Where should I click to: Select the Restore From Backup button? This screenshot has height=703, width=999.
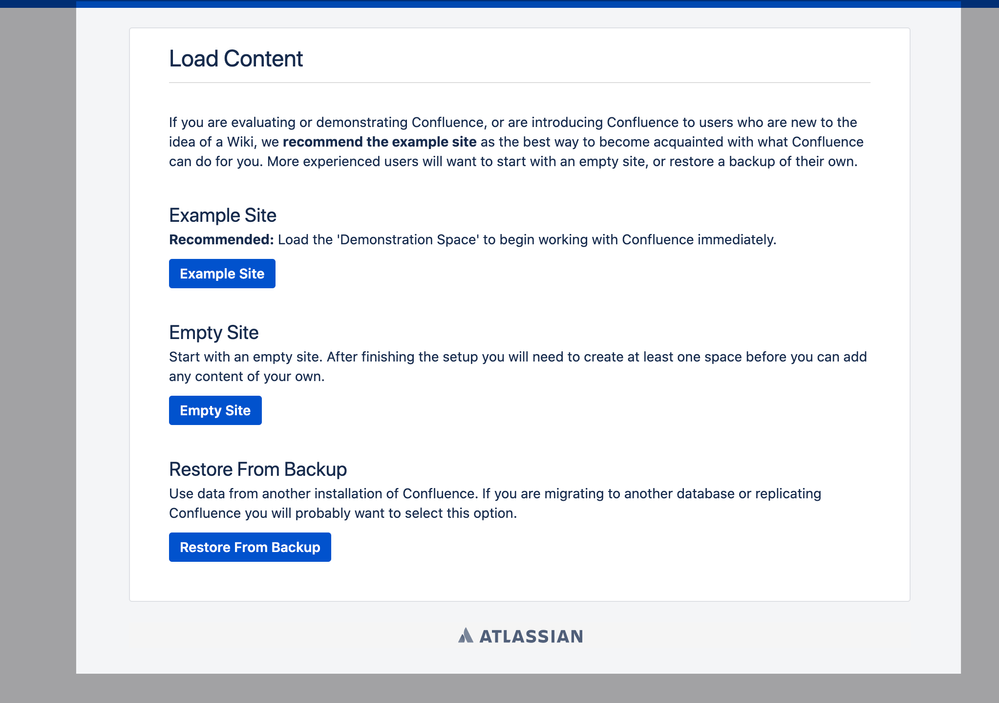pos(250,547)
